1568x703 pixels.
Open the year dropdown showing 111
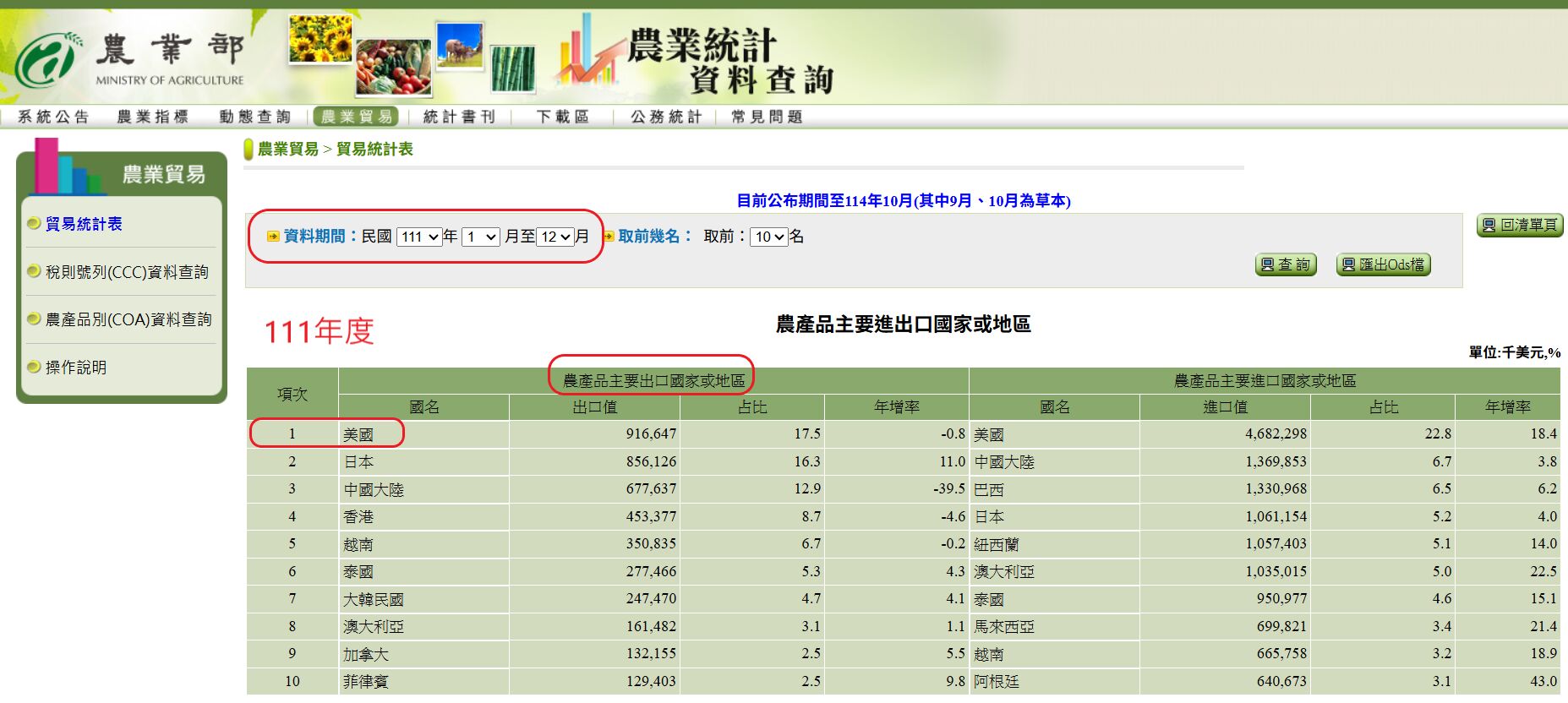pyautogui.click(x=419, y=237)
